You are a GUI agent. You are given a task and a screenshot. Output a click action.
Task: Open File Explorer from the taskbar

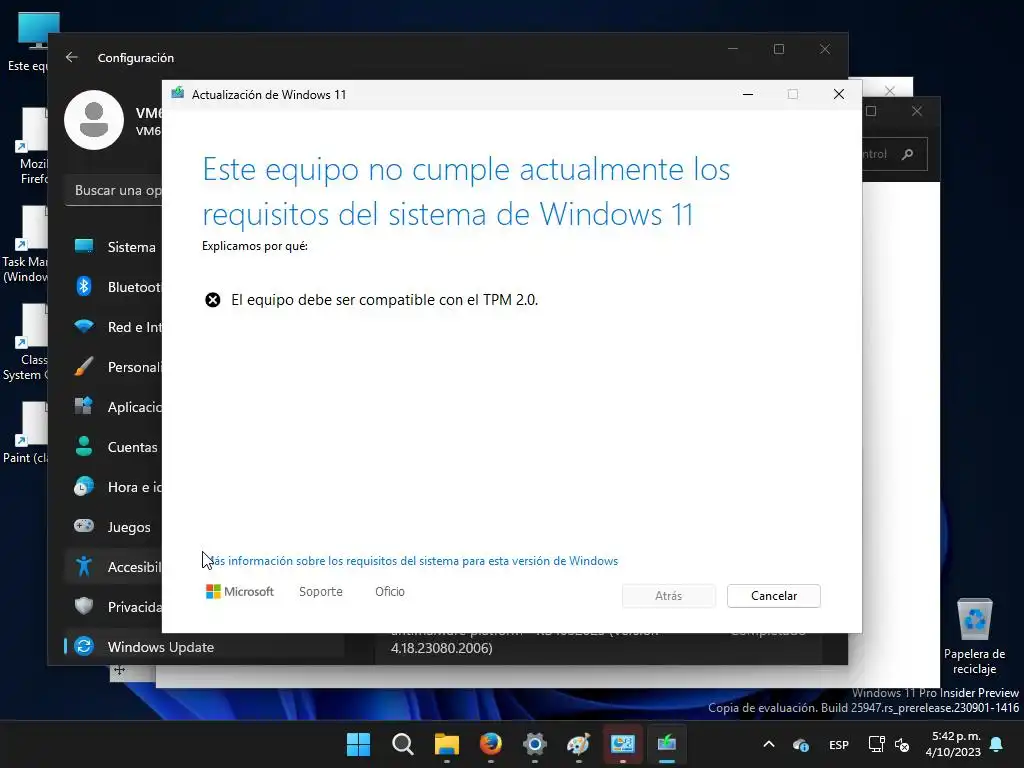447,744
